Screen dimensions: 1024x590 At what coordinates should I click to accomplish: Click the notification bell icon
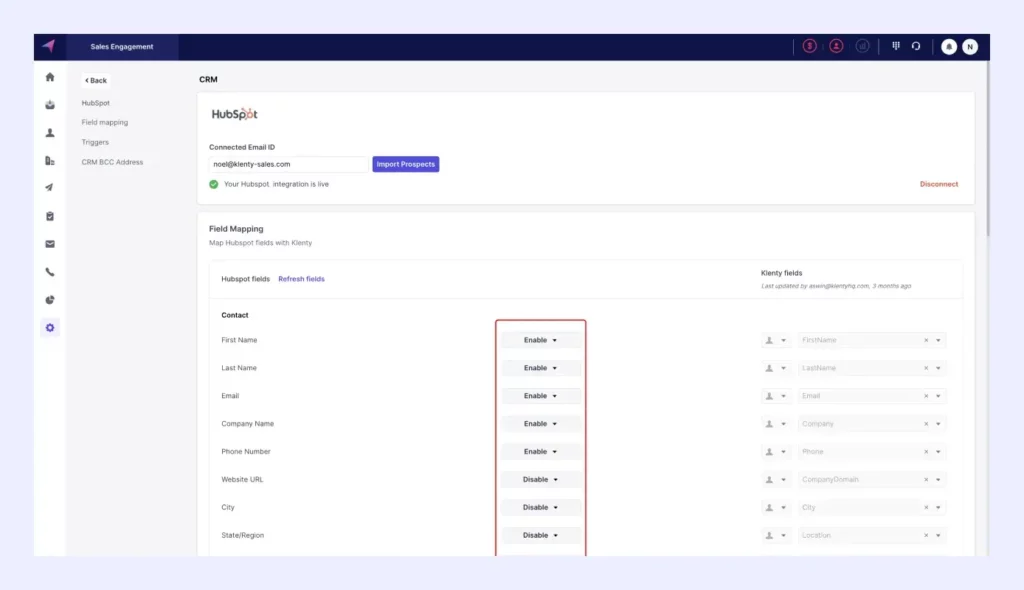[x=949, y=47]
